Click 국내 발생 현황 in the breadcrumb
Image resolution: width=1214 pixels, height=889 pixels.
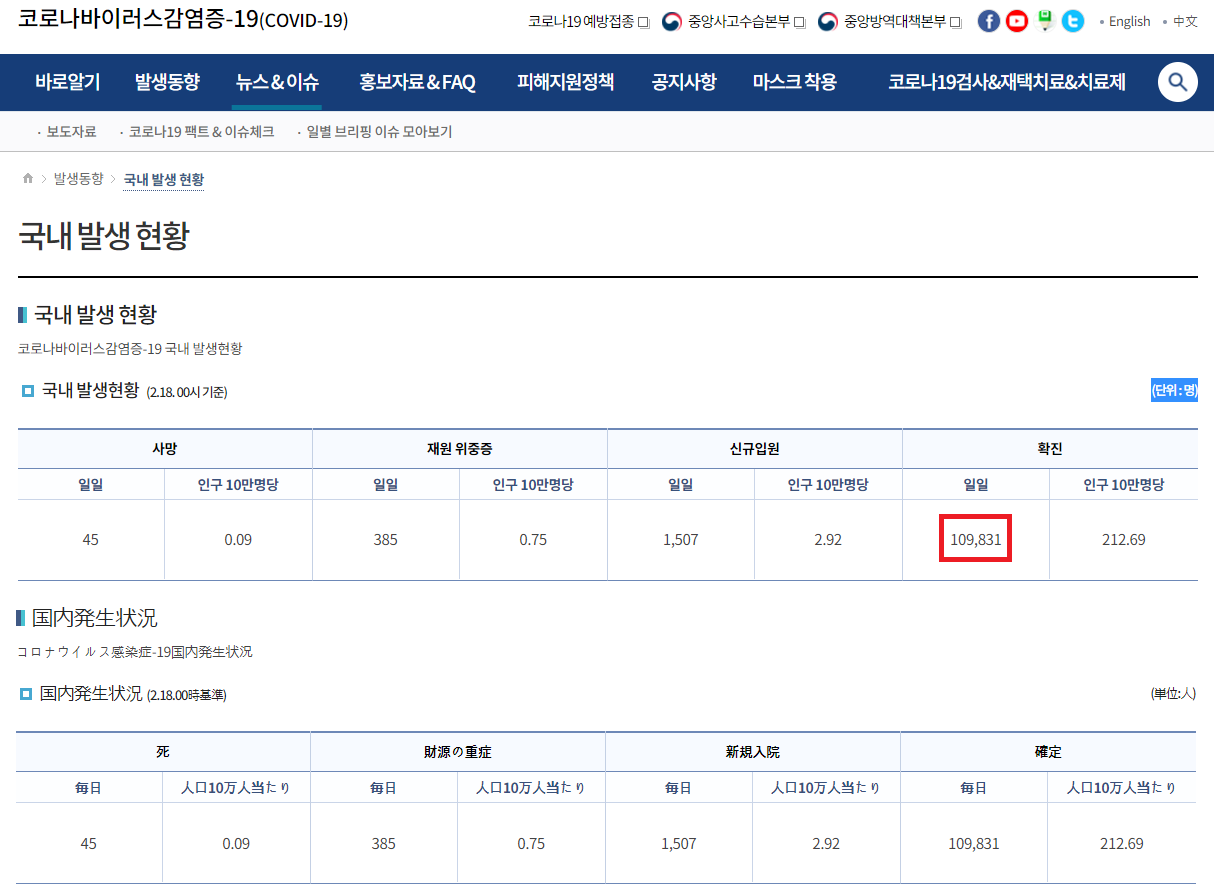[x=164, y=180]
